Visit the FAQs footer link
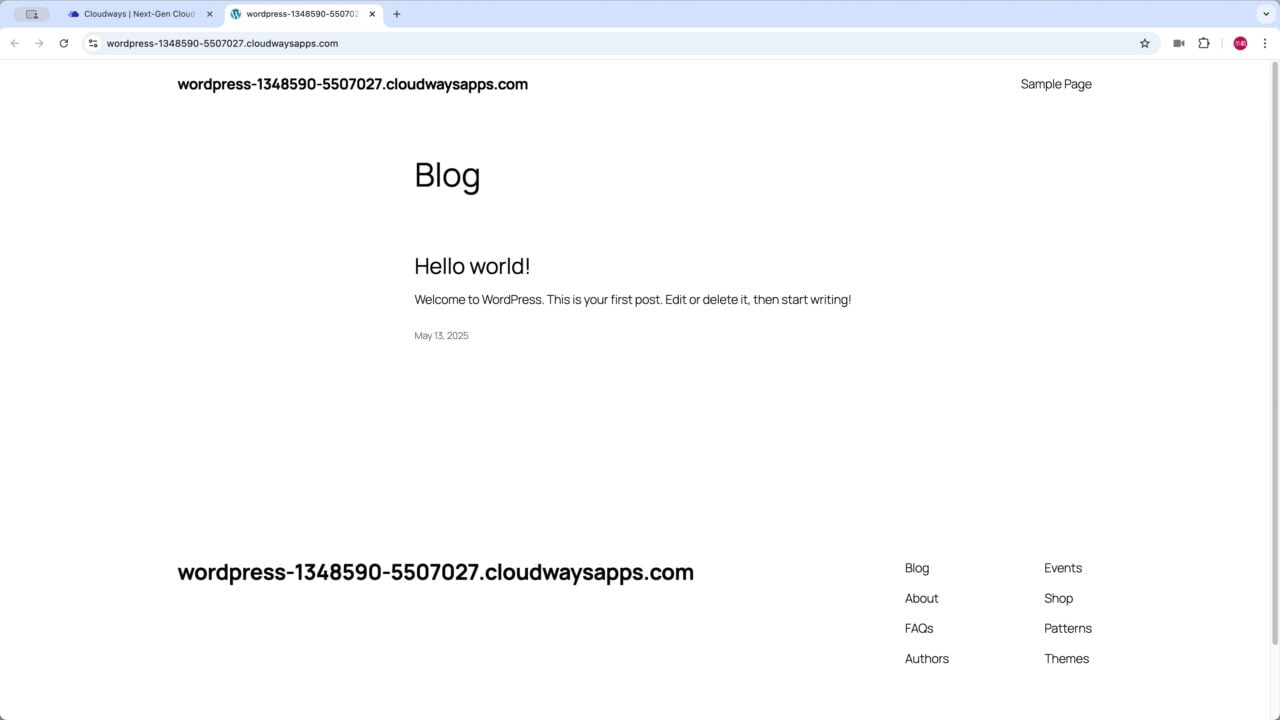The height and width of the screenshot is (720, 1280). pos(918,628)
